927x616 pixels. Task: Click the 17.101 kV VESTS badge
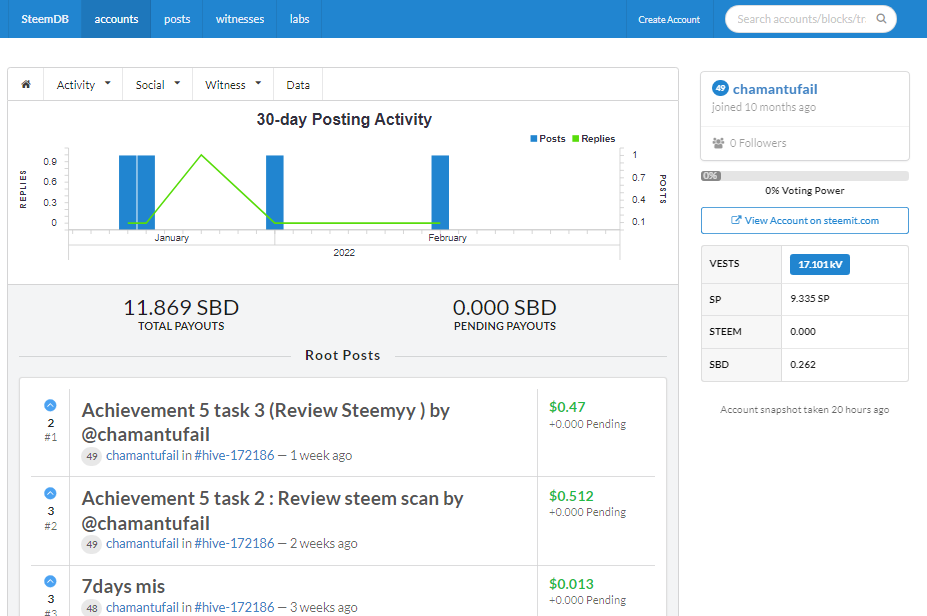[819, 264]
